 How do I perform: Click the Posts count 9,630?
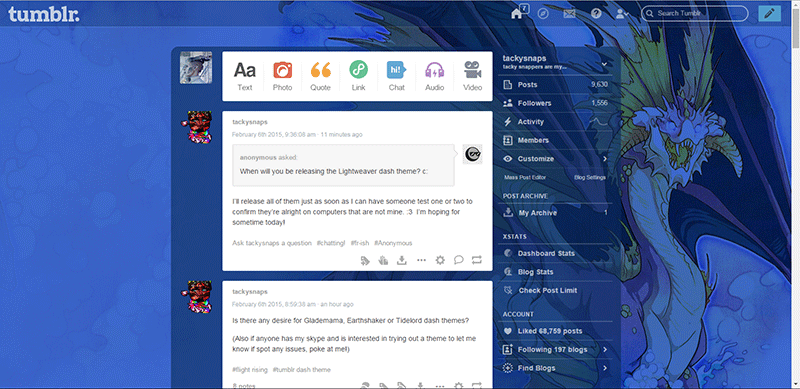click(x=599, y=85)
